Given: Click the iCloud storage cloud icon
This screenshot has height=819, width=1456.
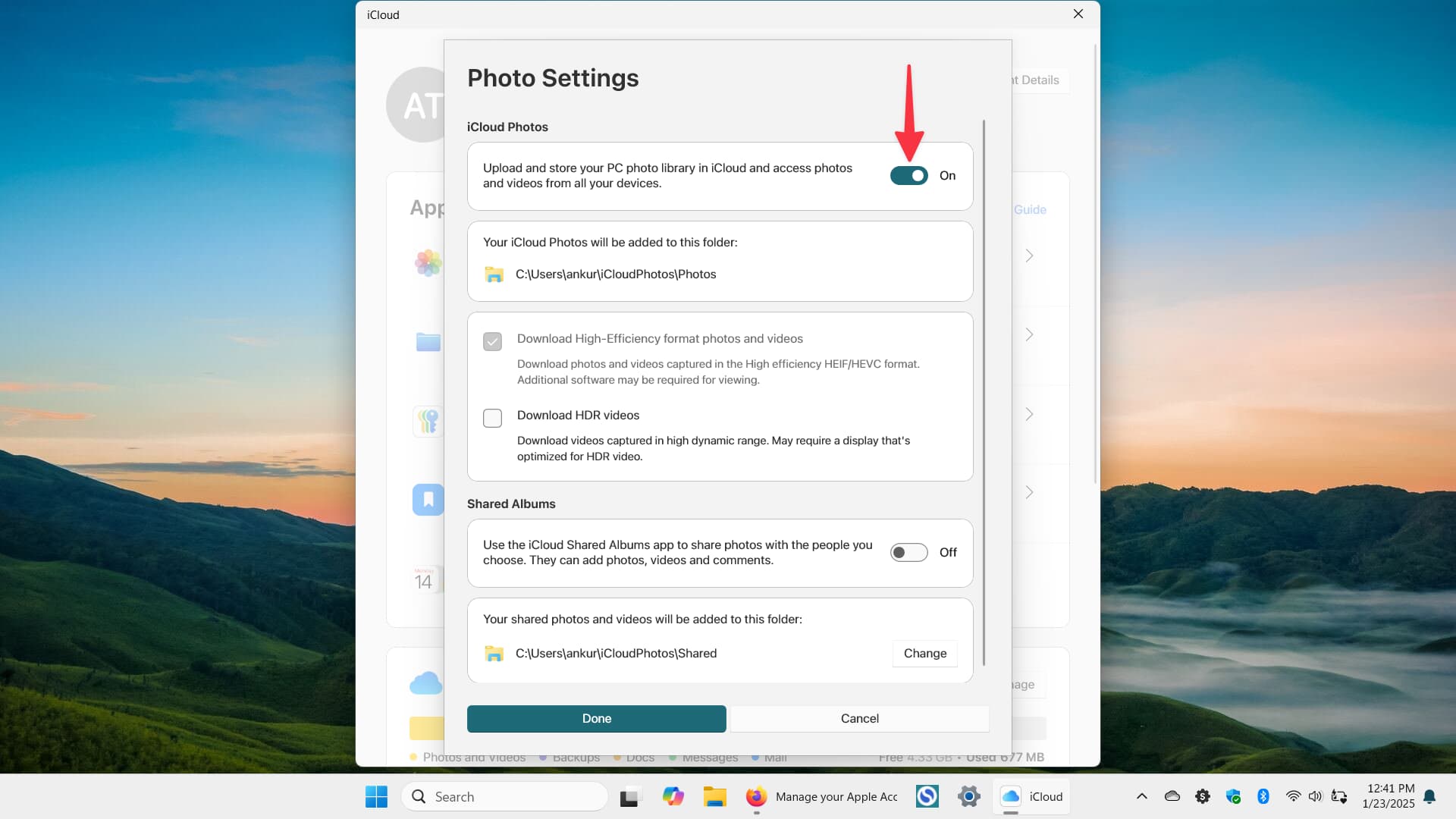Looking at the screenshot, I should (x=425, y=683).
